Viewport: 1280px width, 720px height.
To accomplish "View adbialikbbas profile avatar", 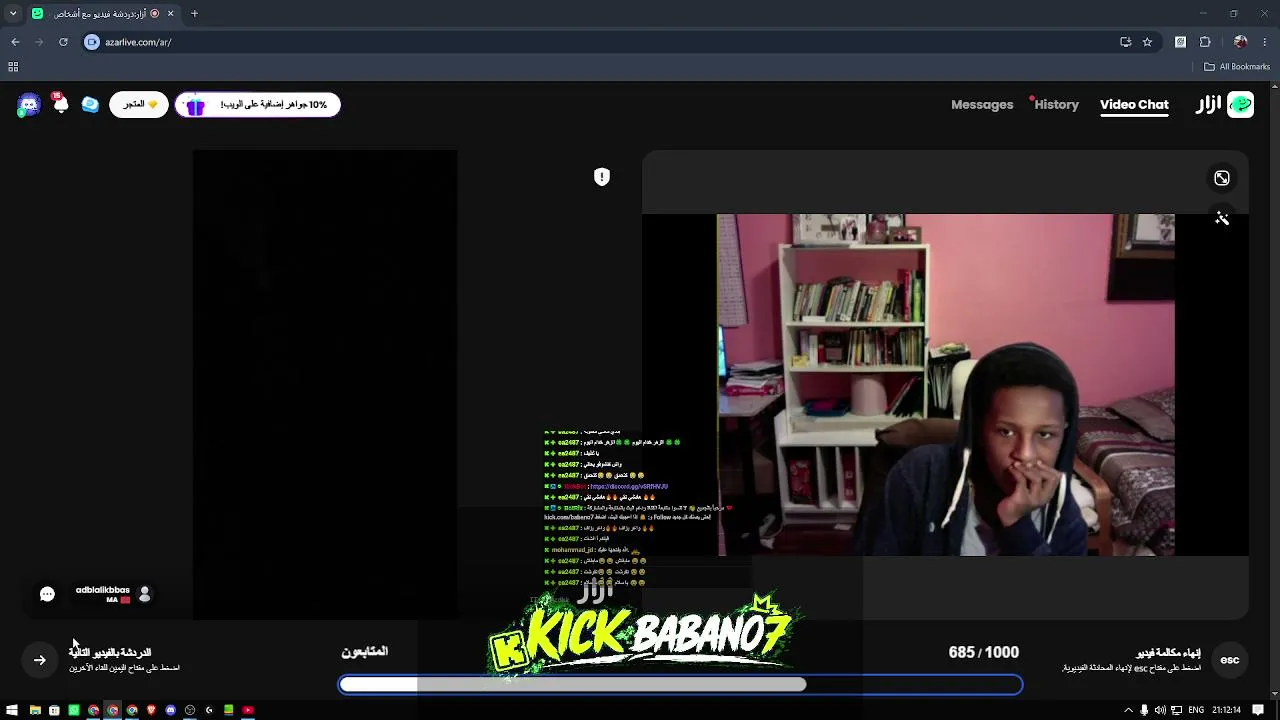I will click(x=145, y=594).
